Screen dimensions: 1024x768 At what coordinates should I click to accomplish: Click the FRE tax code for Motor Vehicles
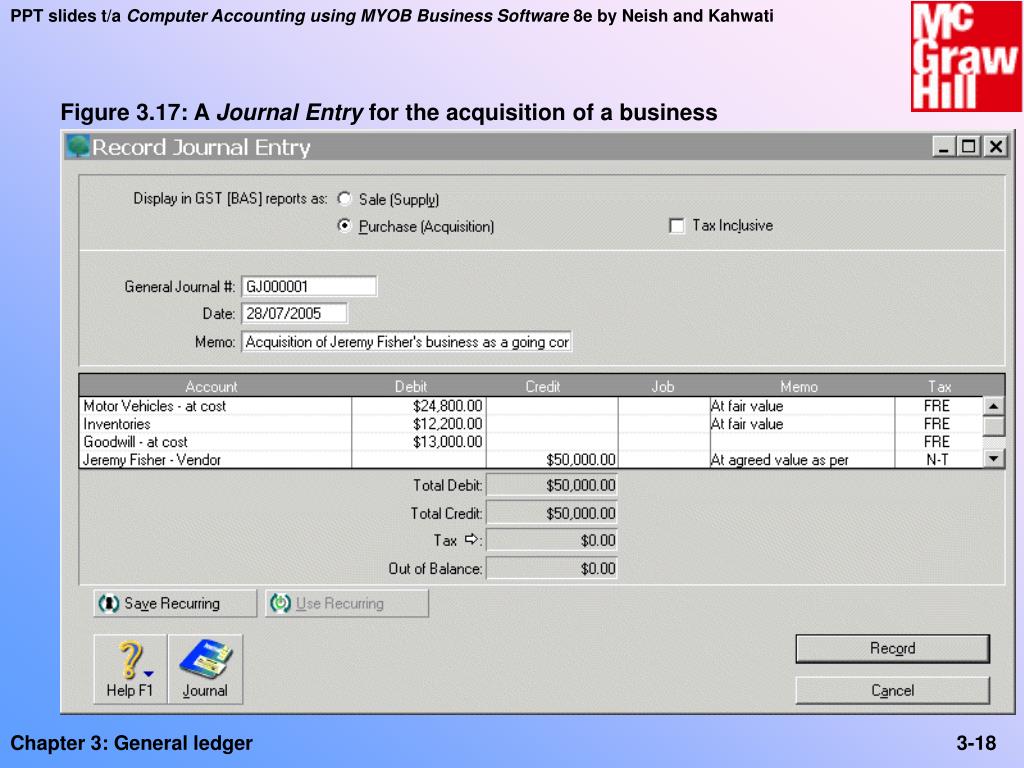[x=936, y=406]
